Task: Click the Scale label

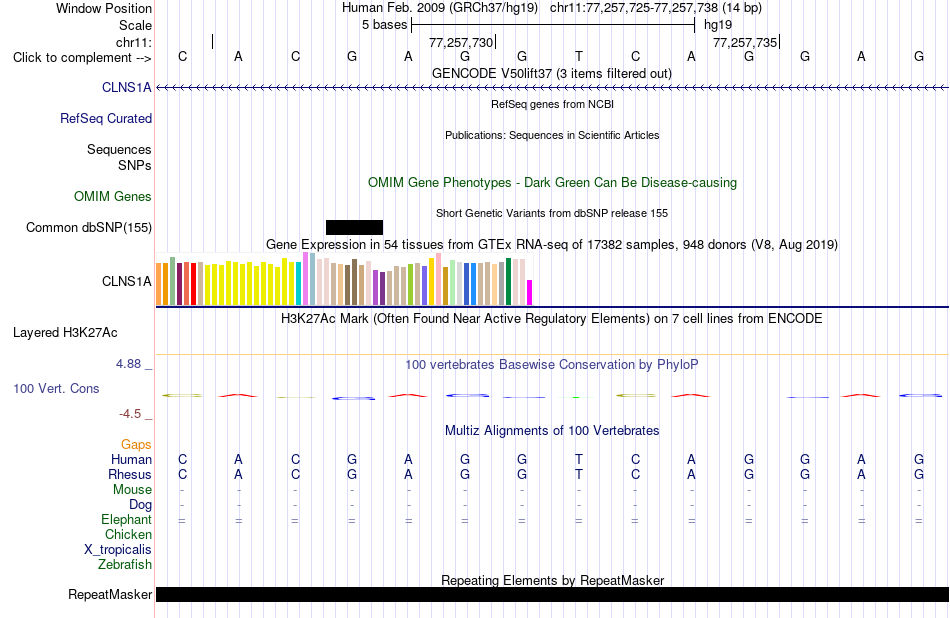Action: pyautogui.click(x=135, y=25)
